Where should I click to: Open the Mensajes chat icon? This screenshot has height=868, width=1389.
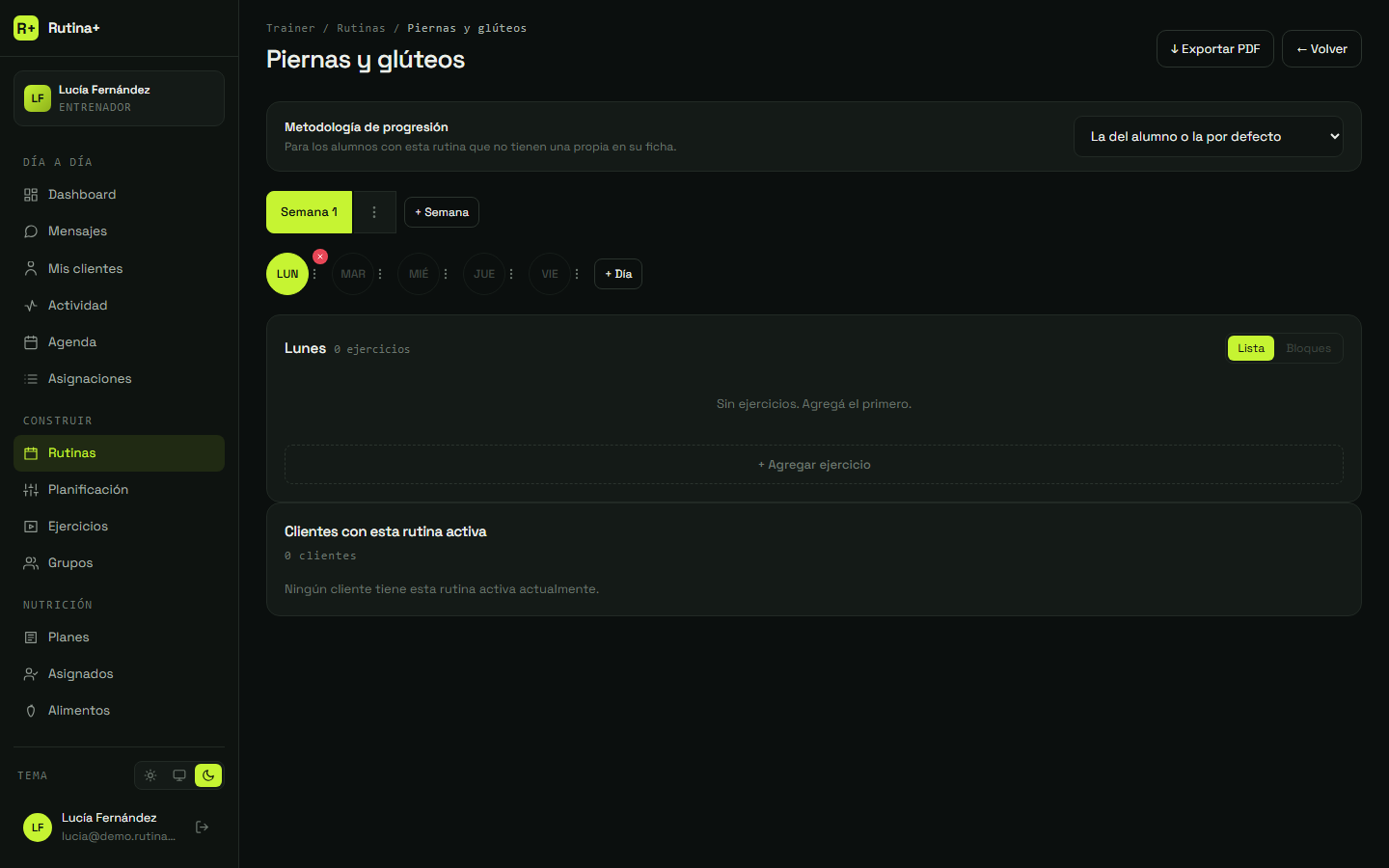point(31,231)
